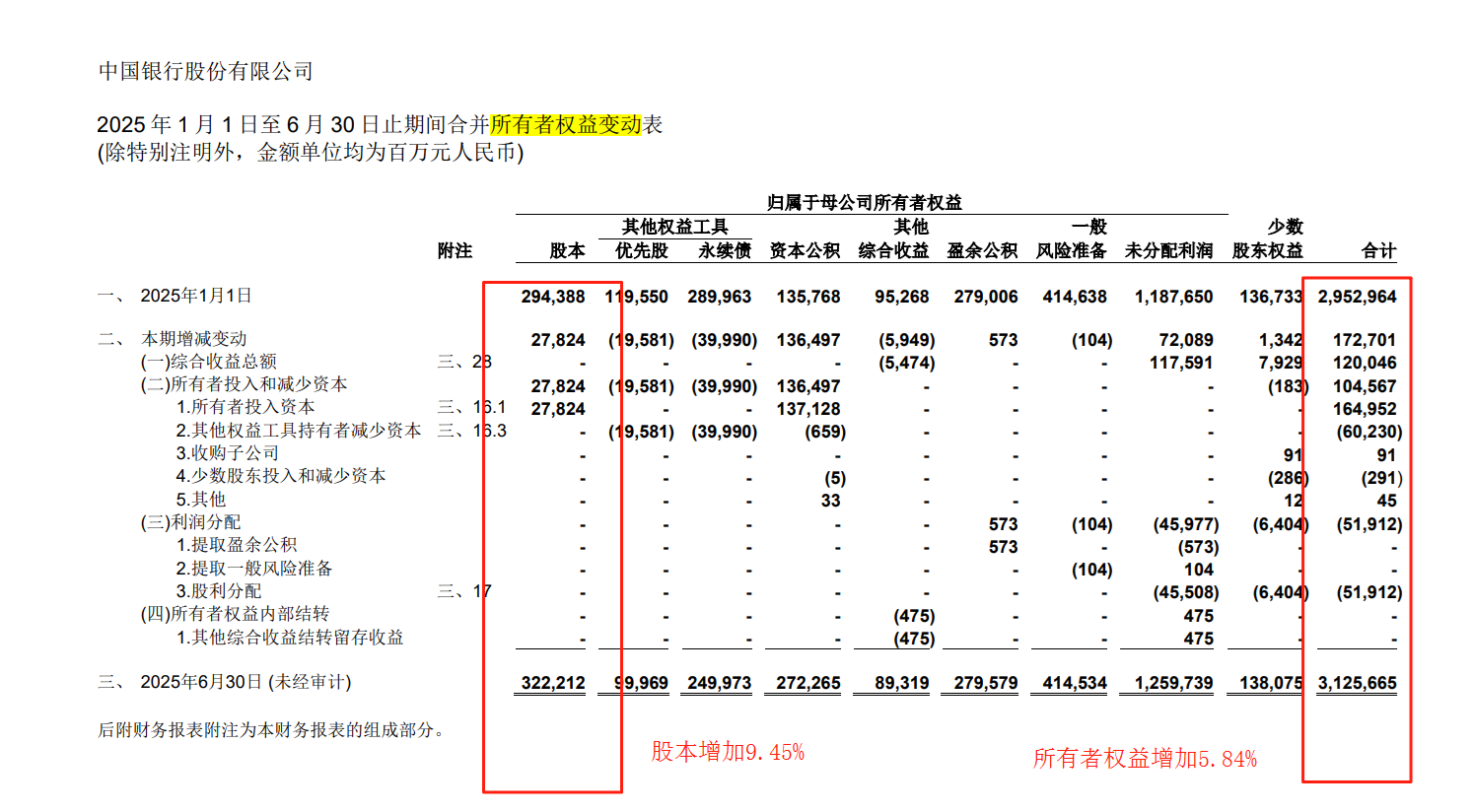Select the row label 2.提取一般风险准备

[254, 569]
